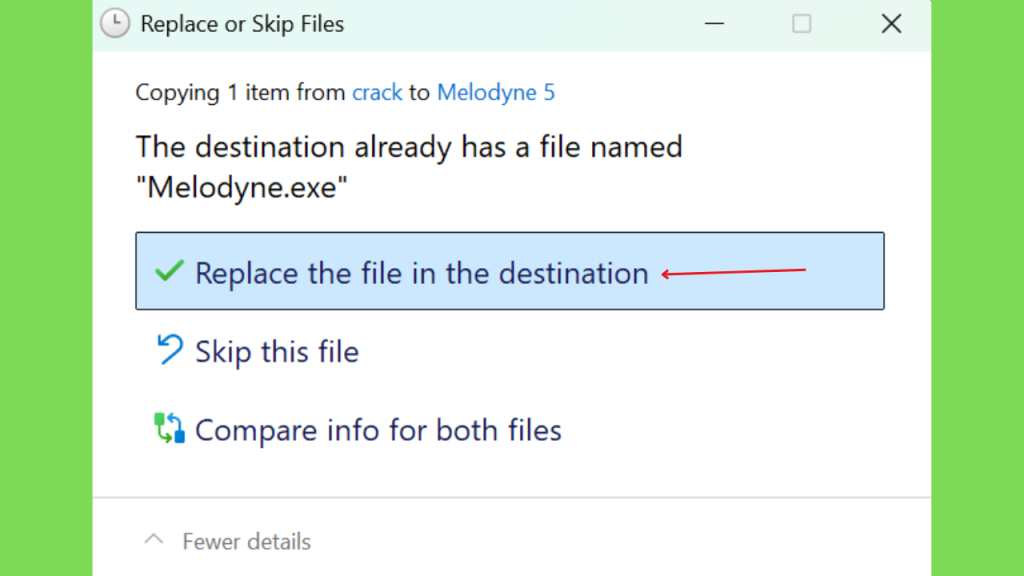Click the compare files icon
Screen dimensions: 1024x576
(169, 428)
